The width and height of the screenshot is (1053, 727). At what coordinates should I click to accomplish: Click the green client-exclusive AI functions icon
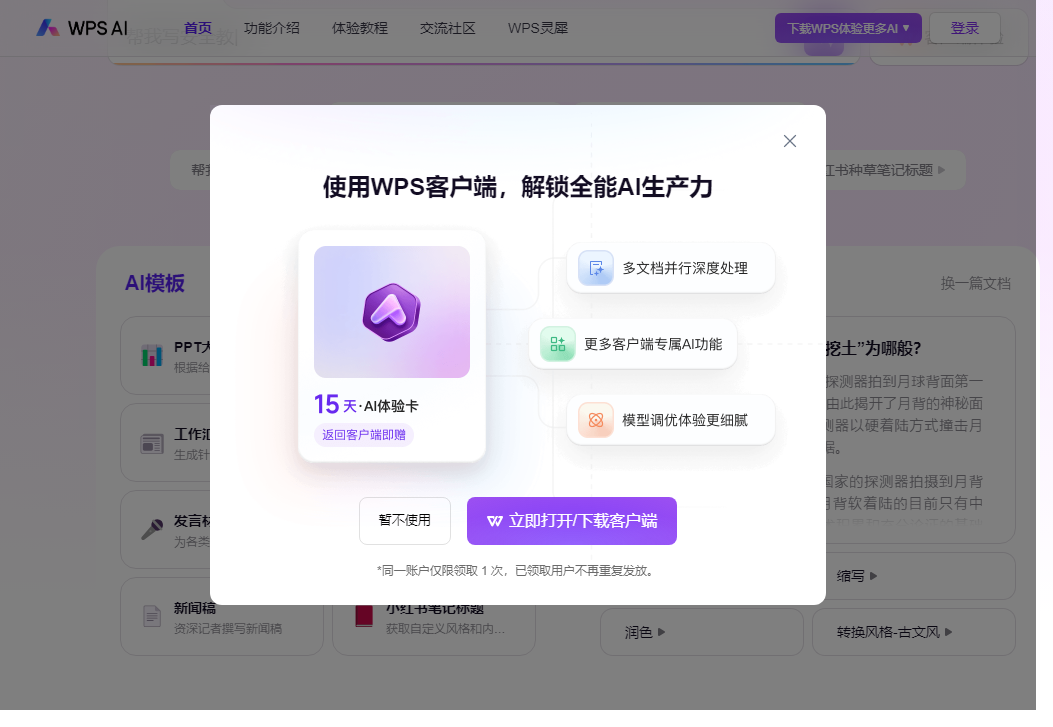(558, 344)
